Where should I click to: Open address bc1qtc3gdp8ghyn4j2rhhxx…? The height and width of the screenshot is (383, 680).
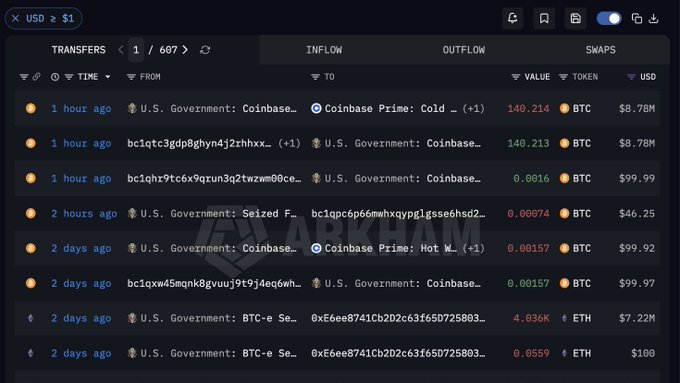click(x=199, y=143)
